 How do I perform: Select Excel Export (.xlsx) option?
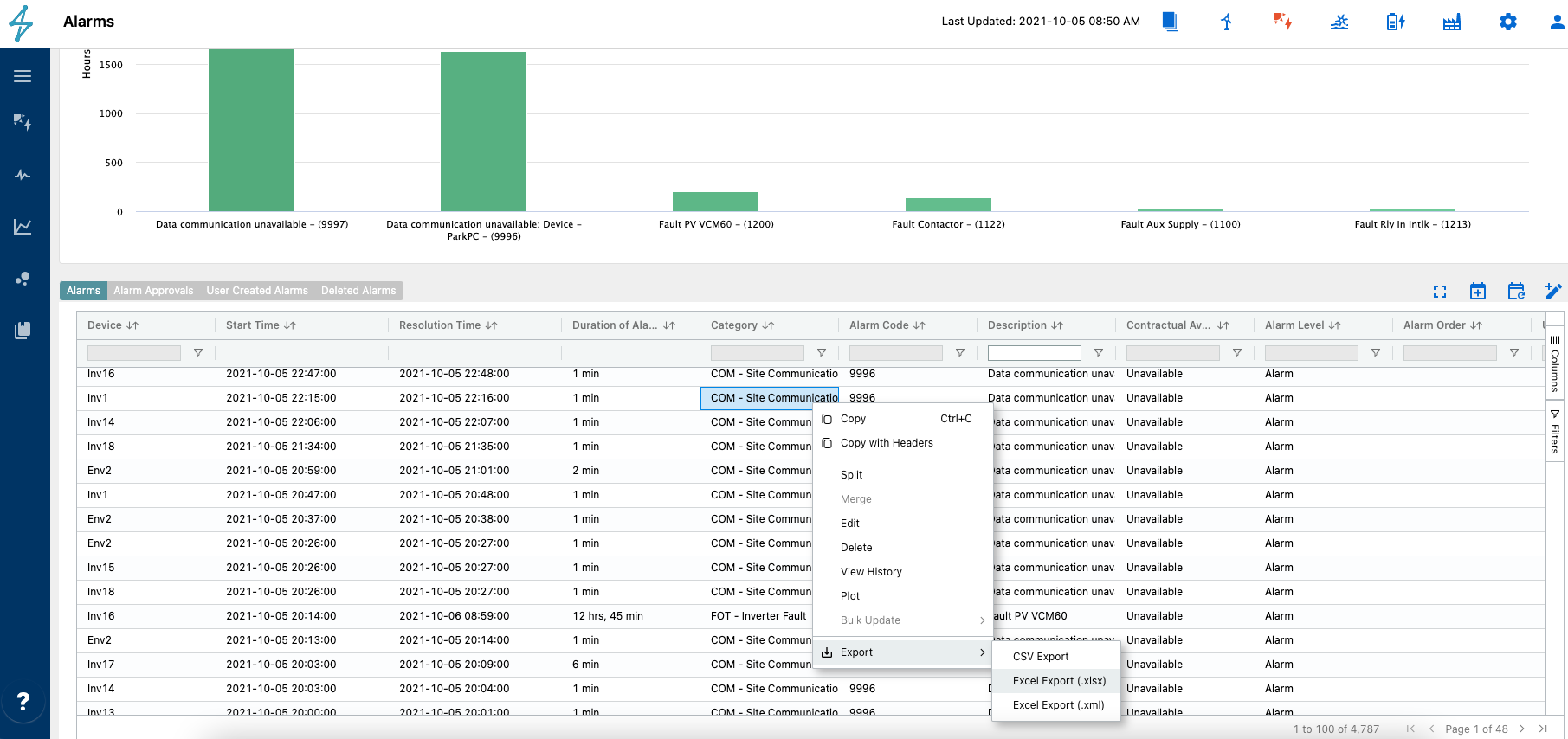pyautogui.click(x=1059, y=681)
